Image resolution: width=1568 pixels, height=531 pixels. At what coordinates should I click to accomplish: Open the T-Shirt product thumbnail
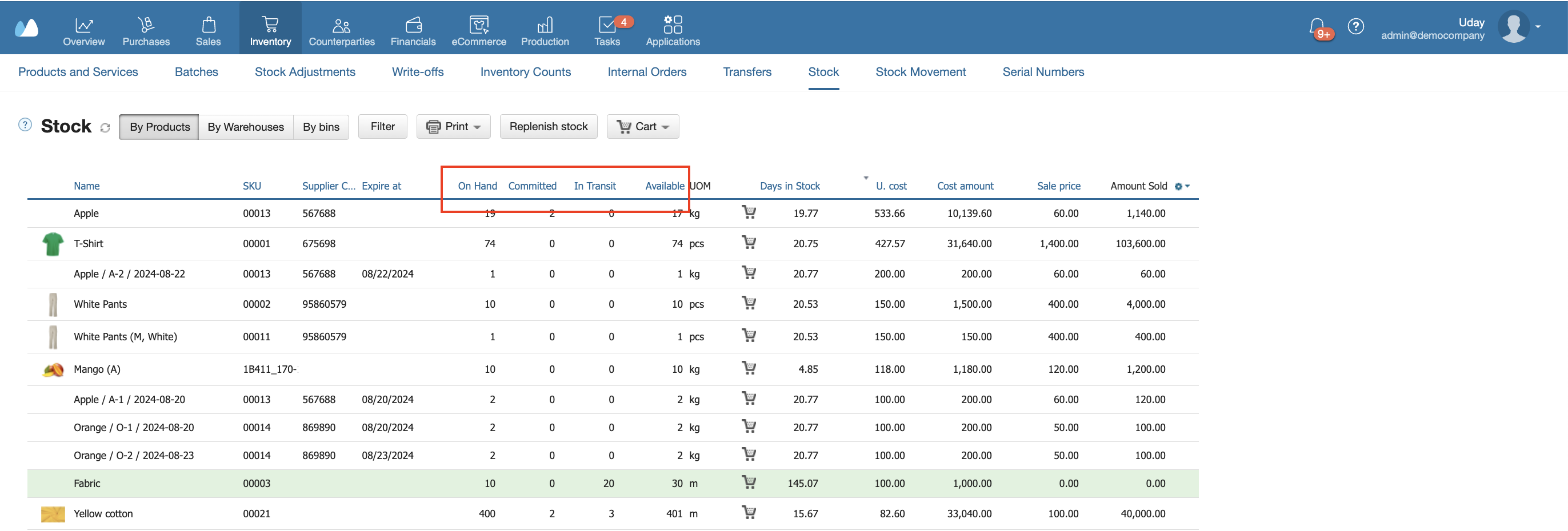(x=53, y=244)
